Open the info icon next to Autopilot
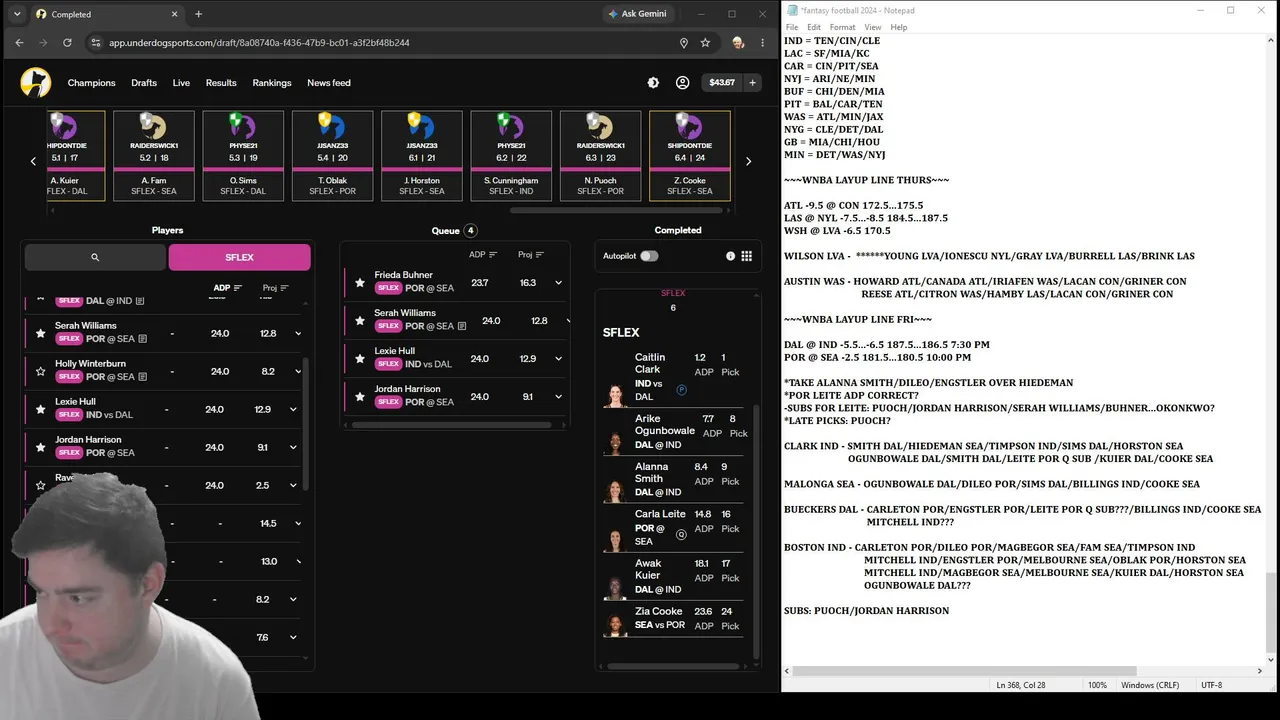Viewport: 1280px width, 720px height. pos(730,256)
